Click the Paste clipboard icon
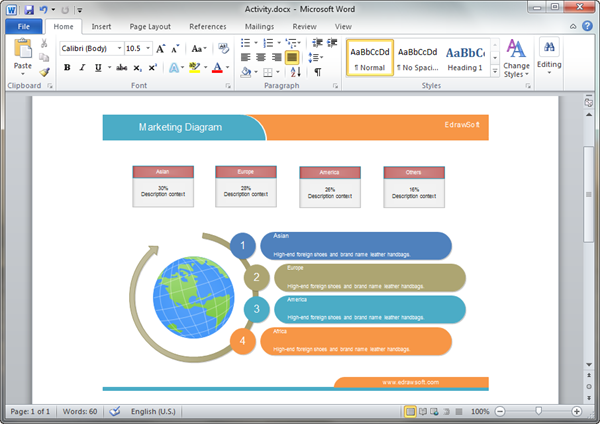The height and width of the screenshot is (424, 600). pyautogui.click(x=22, y=52)
